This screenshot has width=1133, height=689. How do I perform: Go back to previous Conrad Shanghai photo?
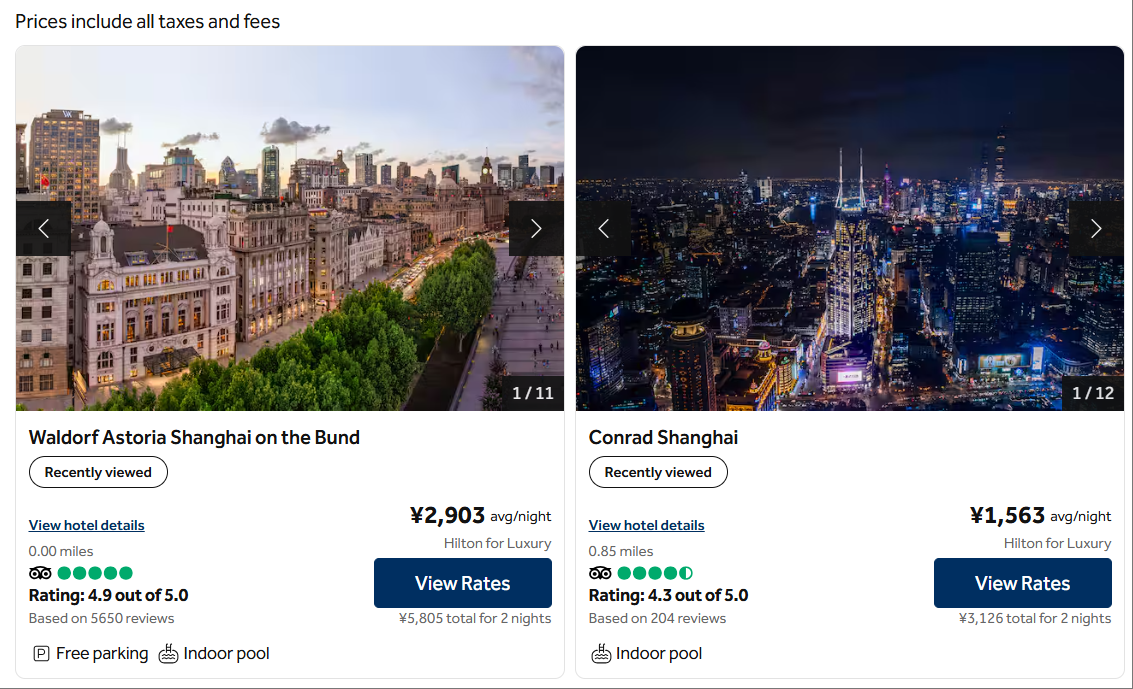tap(603, 228)
